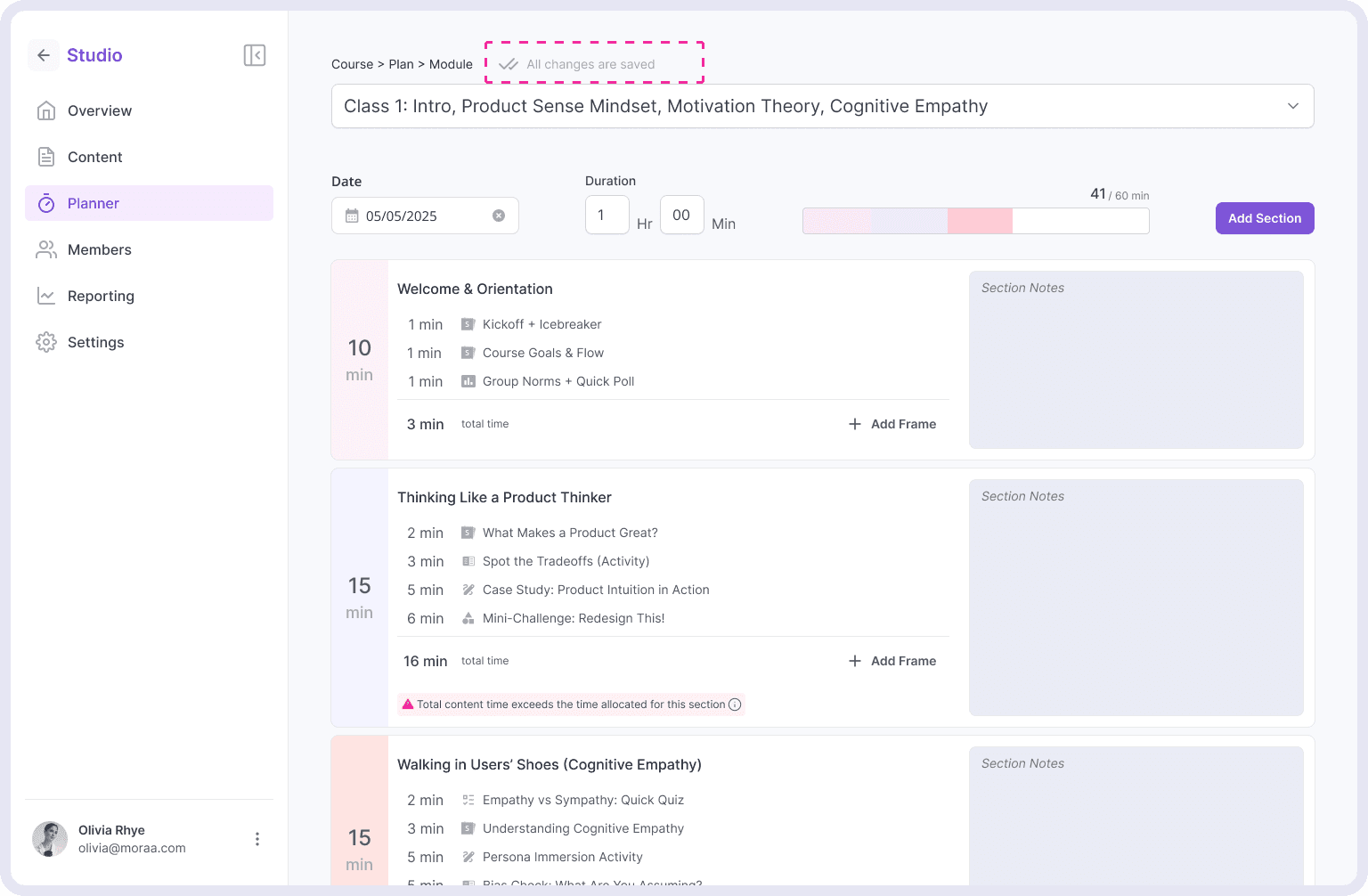Viewport: 1368px width, 896px height.
Task: Click the slide icon beside Kickoff + Icebreaker
Action: tap(468, 324)
